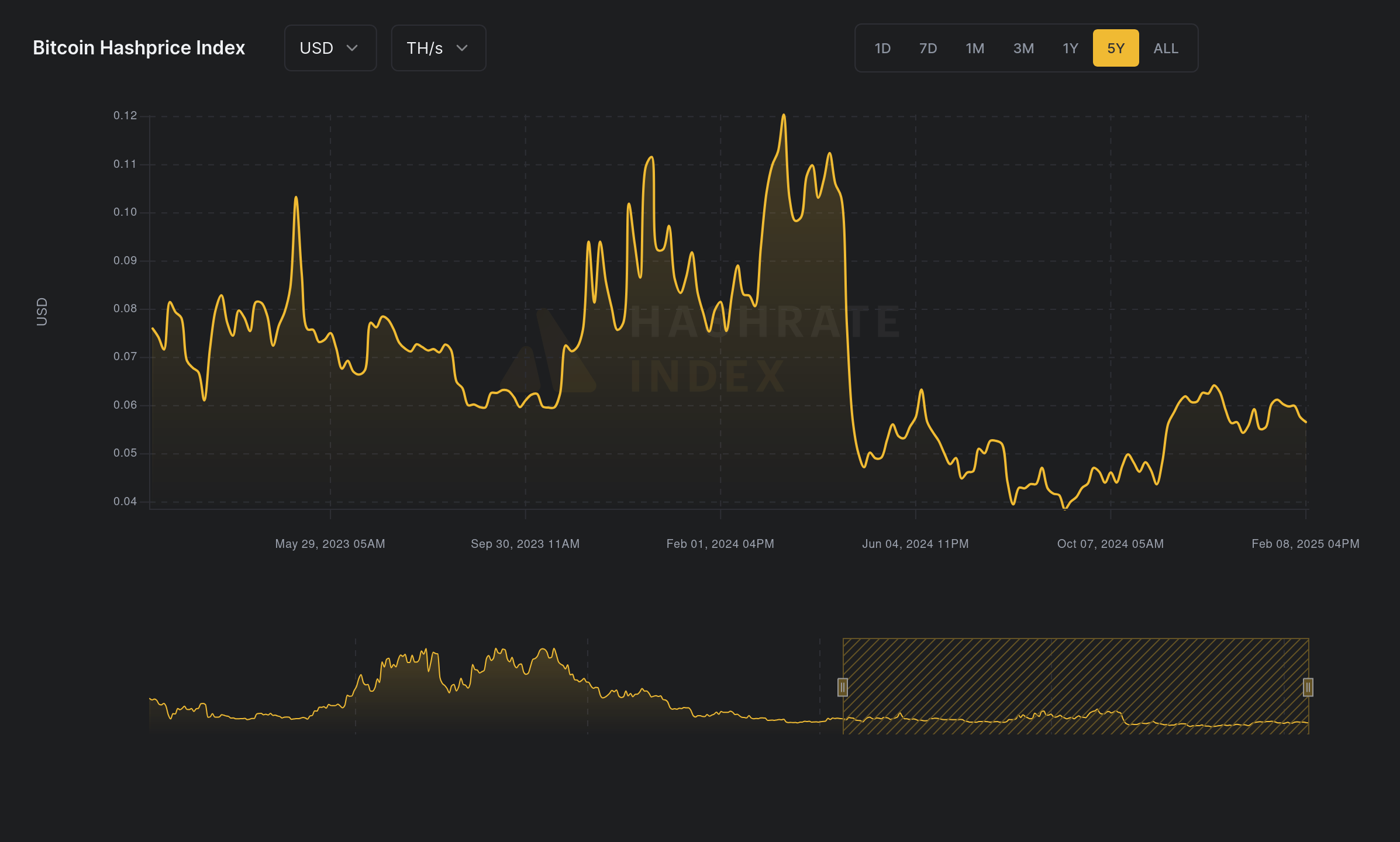Open the USD currency dropdown
This screenshot has width=1400, height=842.
tap(329, 48)
